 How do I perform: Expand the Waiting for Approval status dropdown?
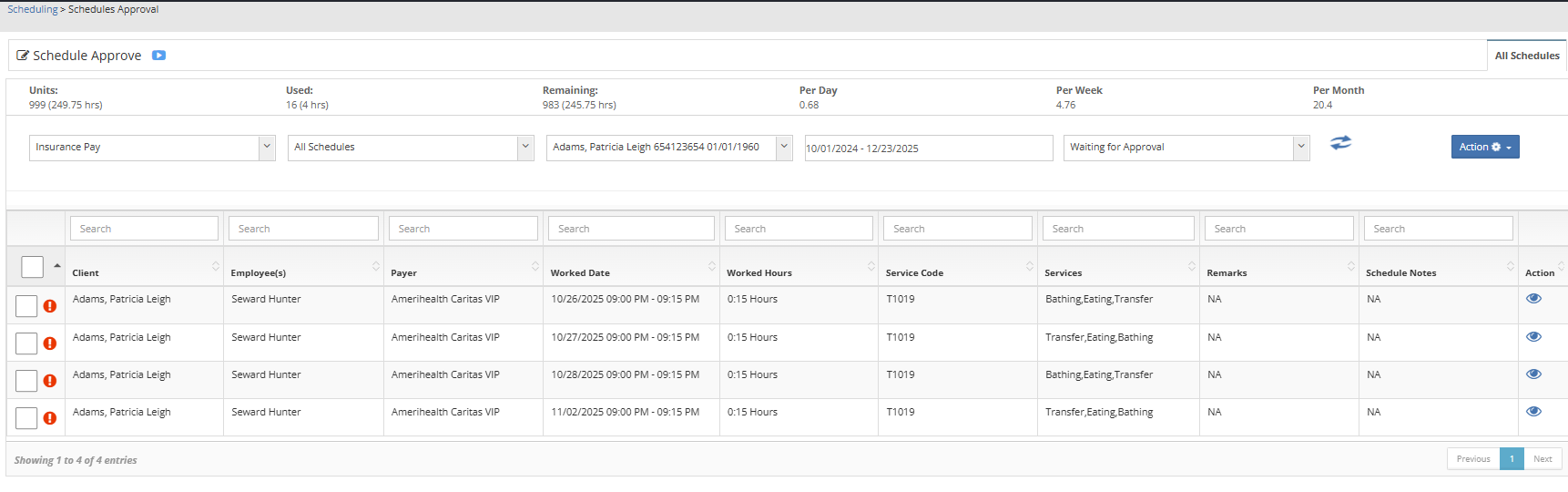[x=1186, y=148]
